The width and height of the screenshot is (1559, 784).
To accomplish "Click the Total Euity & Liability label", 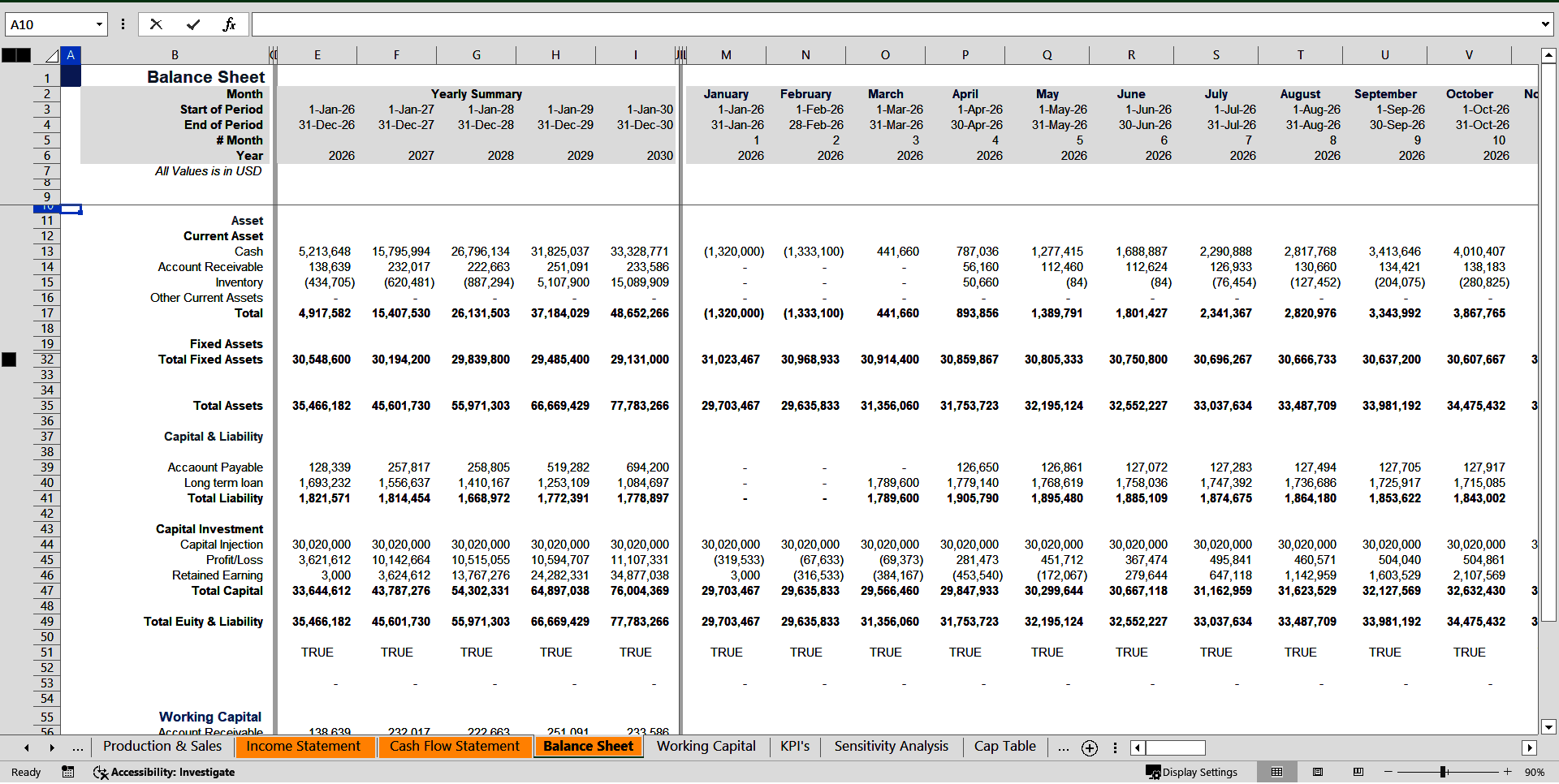I will 203,622.
